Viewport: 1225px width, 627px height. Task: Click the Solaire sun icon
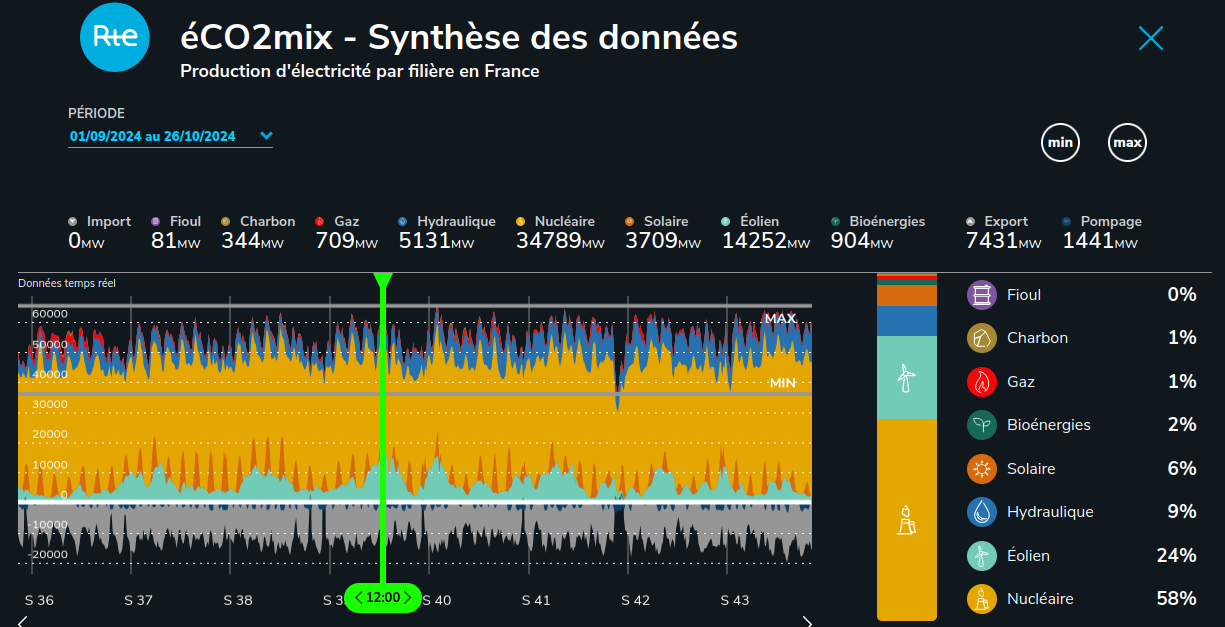(x=982, y=469)
